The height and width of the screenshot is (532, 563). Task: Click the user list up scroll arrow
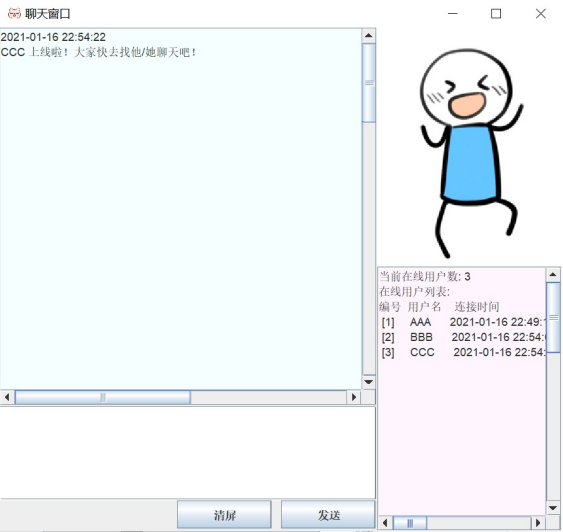tap(553, 275)
